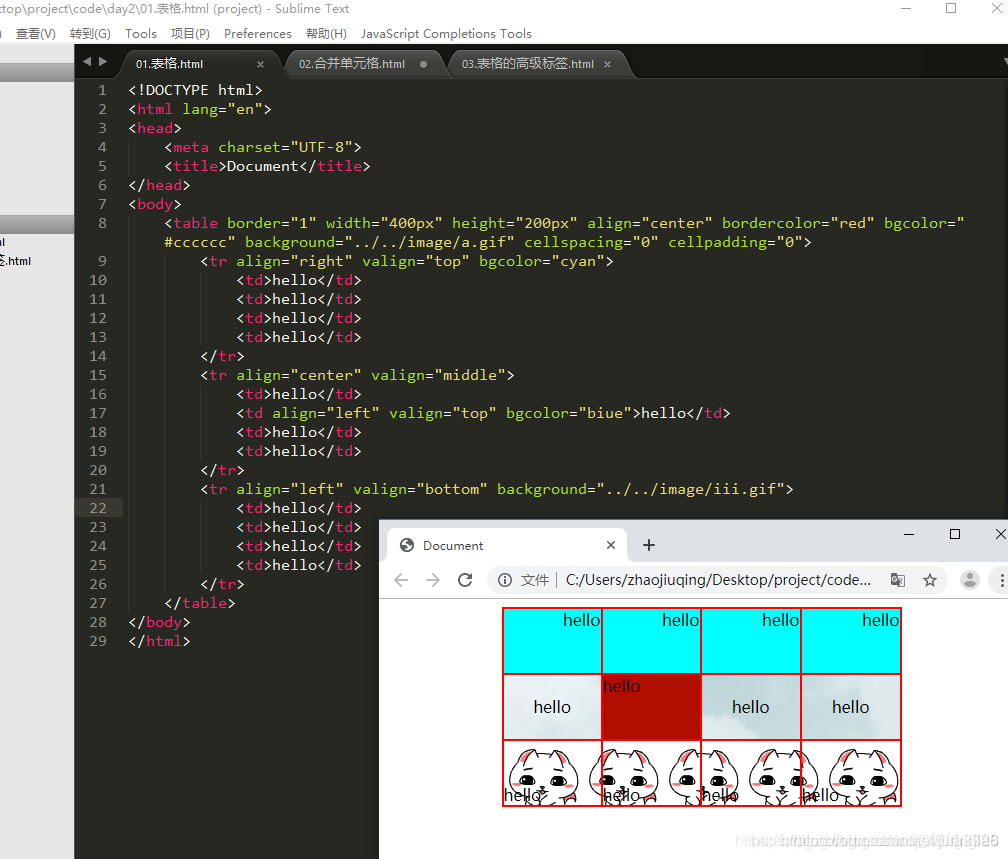The width and height of the screenshot is (1008, 859).
Task: Click the first cat image cell
Action: pos(552,773)
